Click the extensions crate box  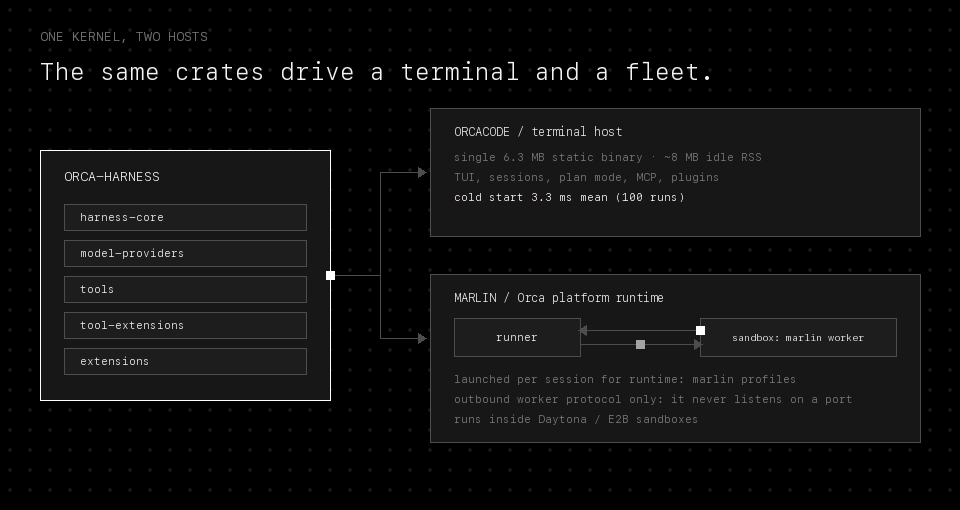pos(186,362)
